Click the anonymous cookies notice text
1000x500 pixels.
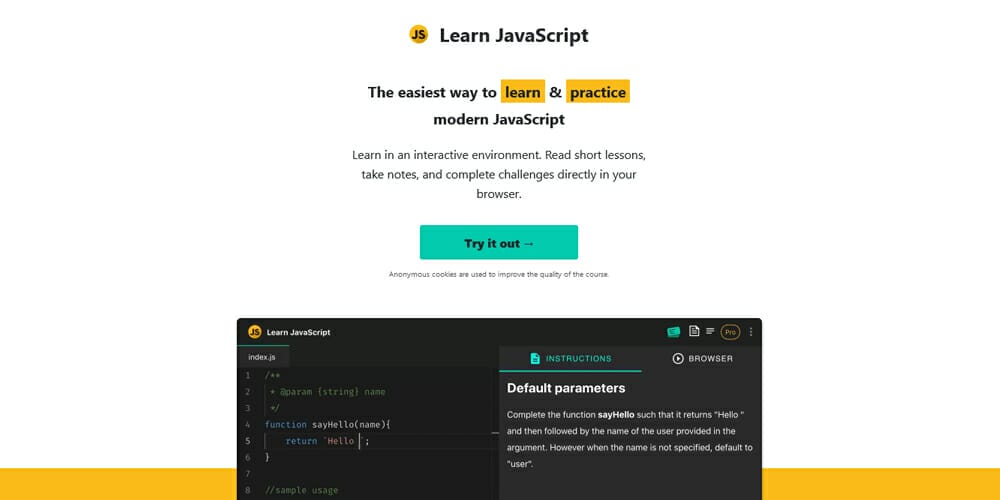click(499, 274)
